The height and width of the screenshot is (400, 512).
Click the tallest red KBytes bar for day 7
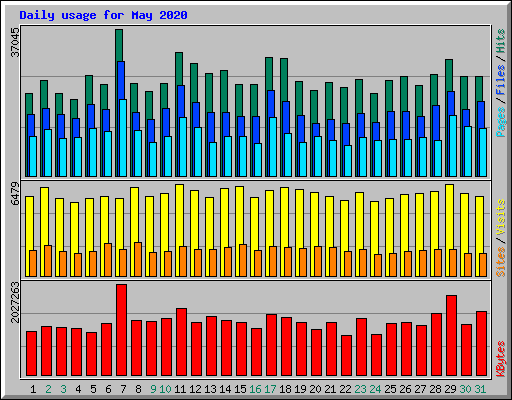click(121, 330)
